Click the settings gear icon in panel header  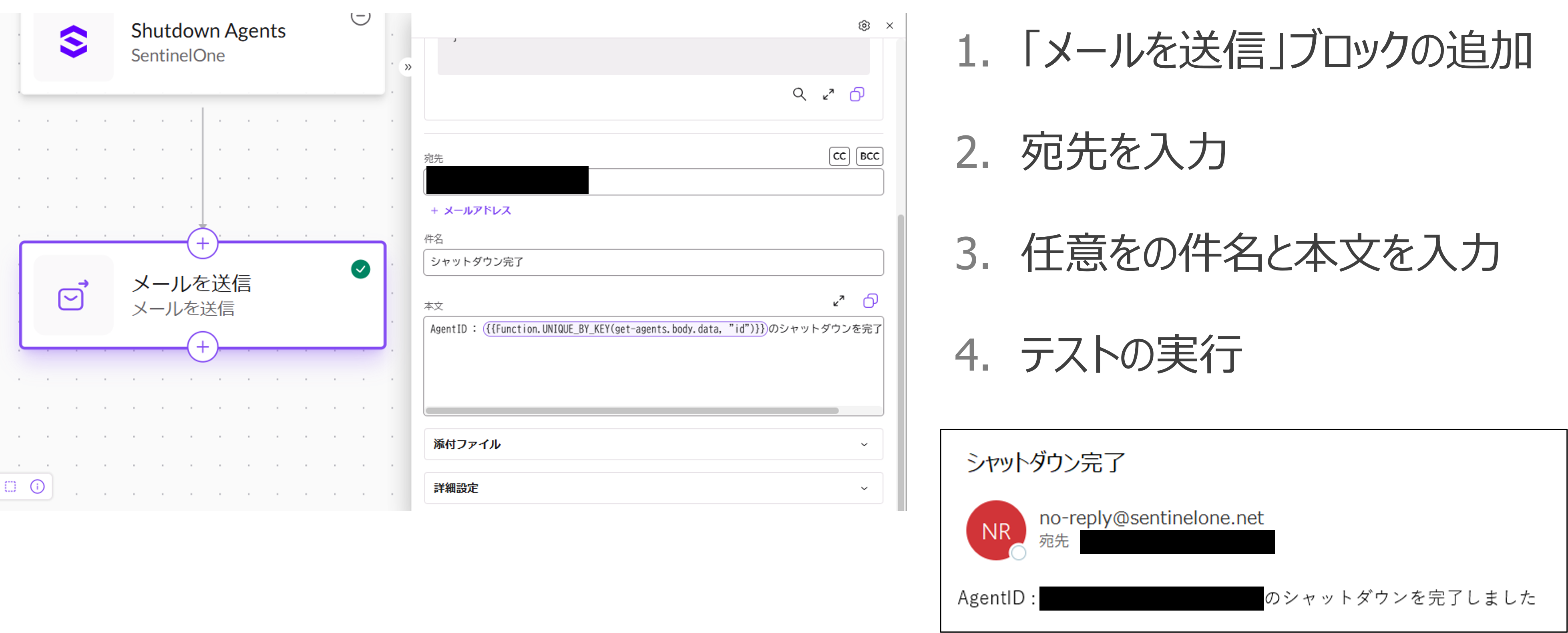click(x=864, y=26)
